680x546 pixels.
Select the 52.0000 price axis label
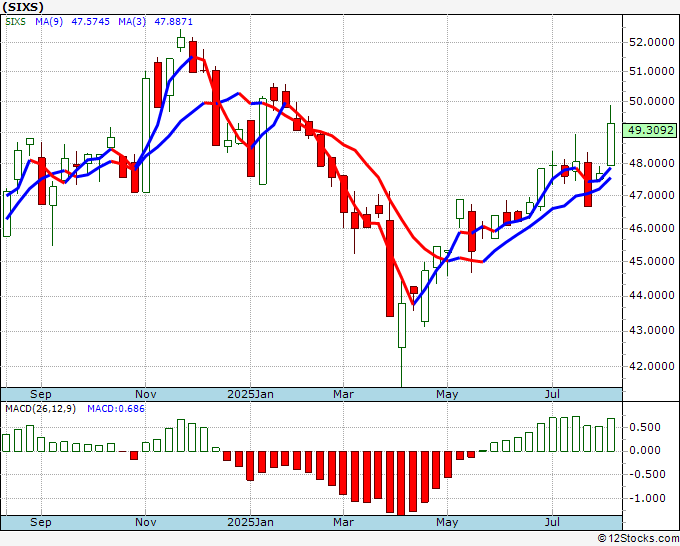(651, 43)
